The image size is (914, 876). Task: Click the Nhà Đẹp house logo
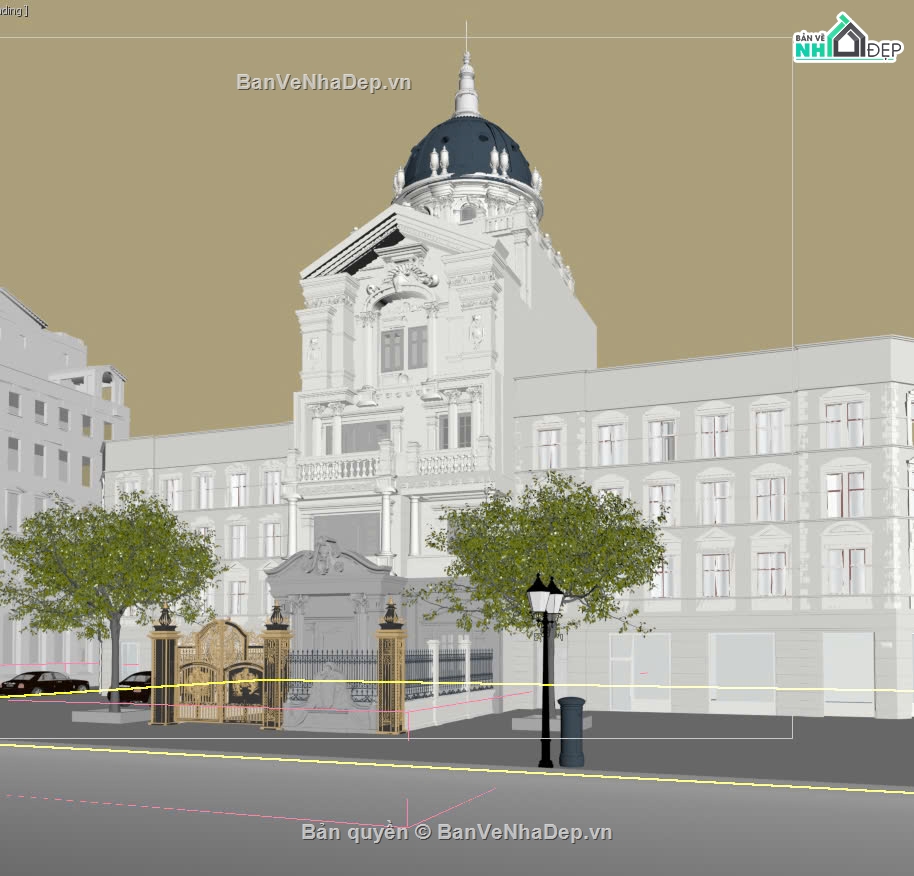[846, 40]
